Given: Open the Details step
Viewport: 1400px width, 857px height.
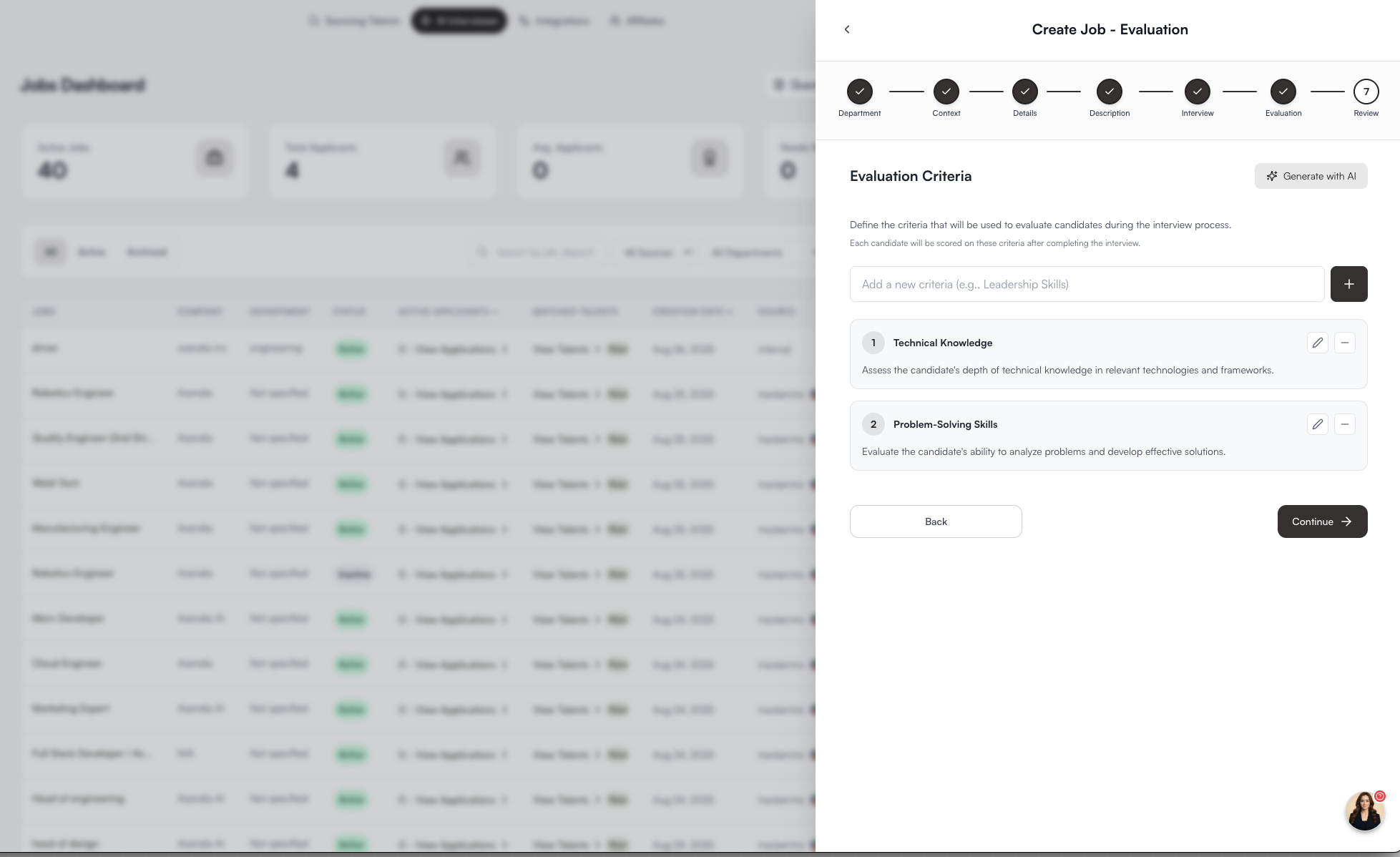Looking at the screenshot, I should coord(1024,92).
